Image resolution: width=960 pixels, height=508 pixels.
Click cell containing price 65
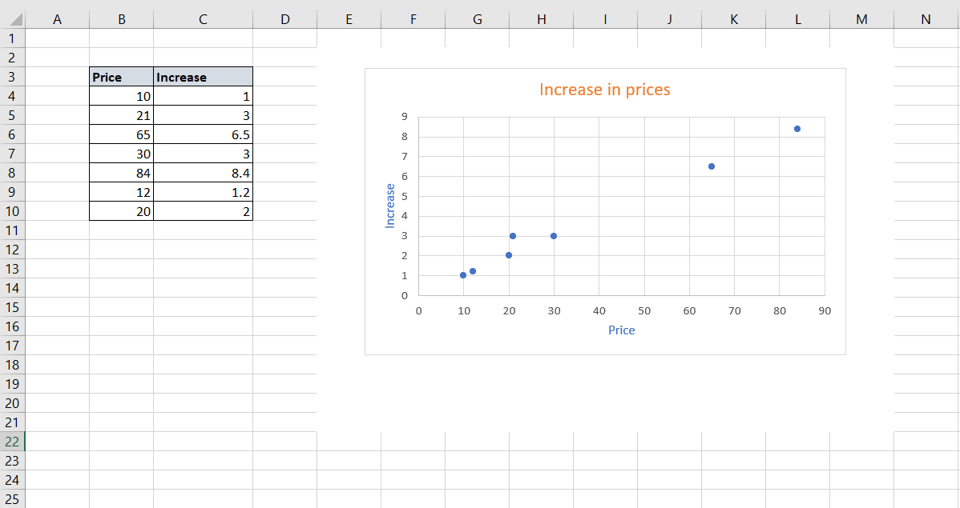pos(121,135)
